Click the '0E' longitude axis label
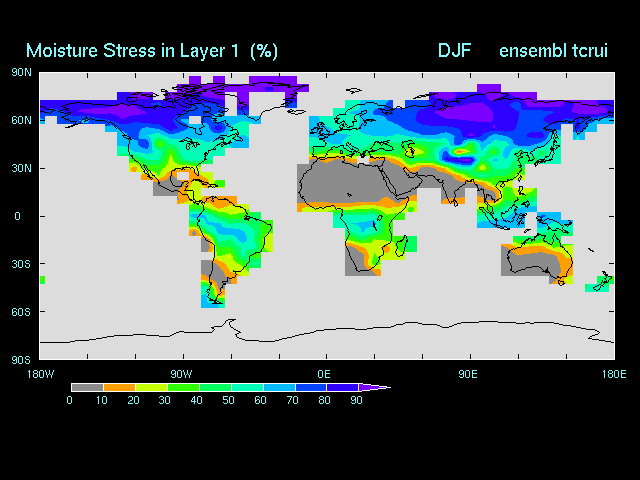This screenshot has width=640, height=480. tap(324, 374)
